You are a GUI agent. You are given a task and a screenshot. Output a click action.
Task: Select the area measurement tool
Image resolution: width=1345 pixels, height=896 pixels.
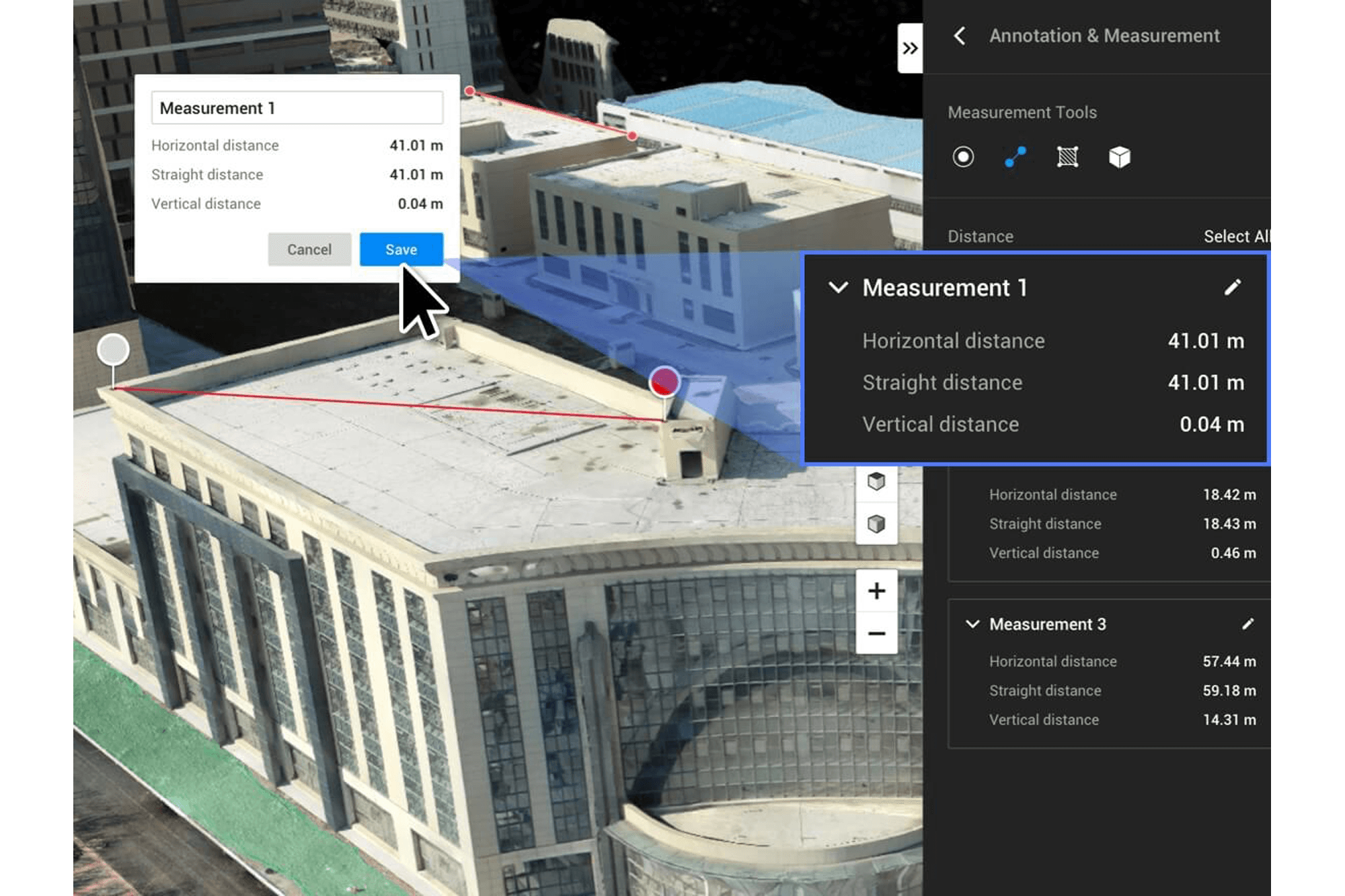coord(1067,157)
